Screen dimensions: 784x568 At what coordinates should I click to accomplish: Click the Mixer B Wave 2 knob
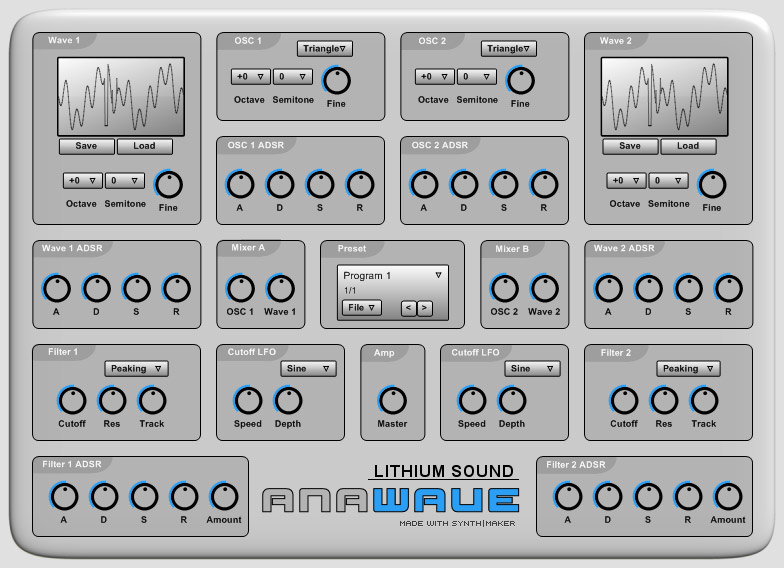[x=544, y=289]
